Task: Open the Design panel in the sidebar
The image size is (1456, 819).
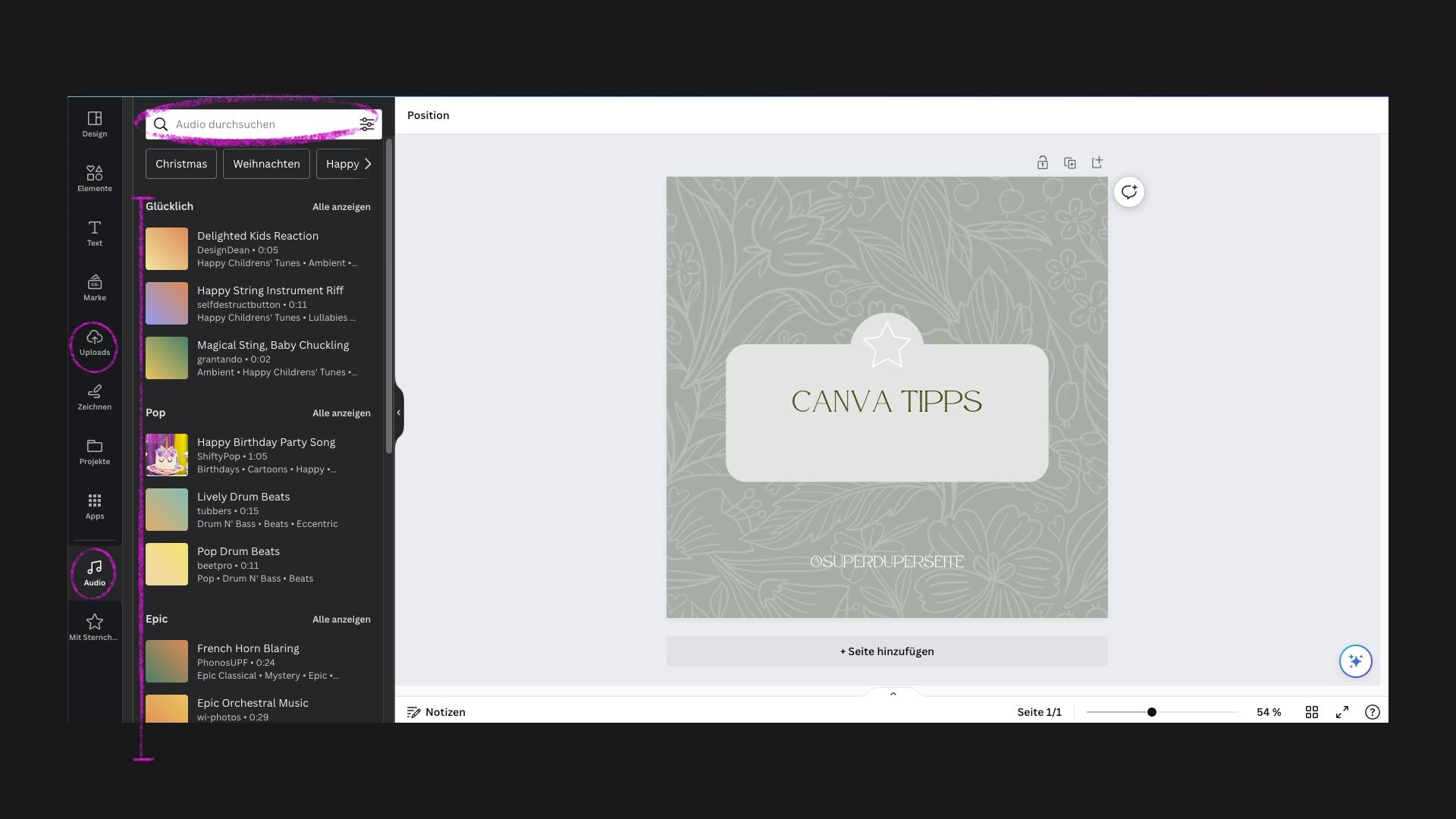Action: point(94,124)
